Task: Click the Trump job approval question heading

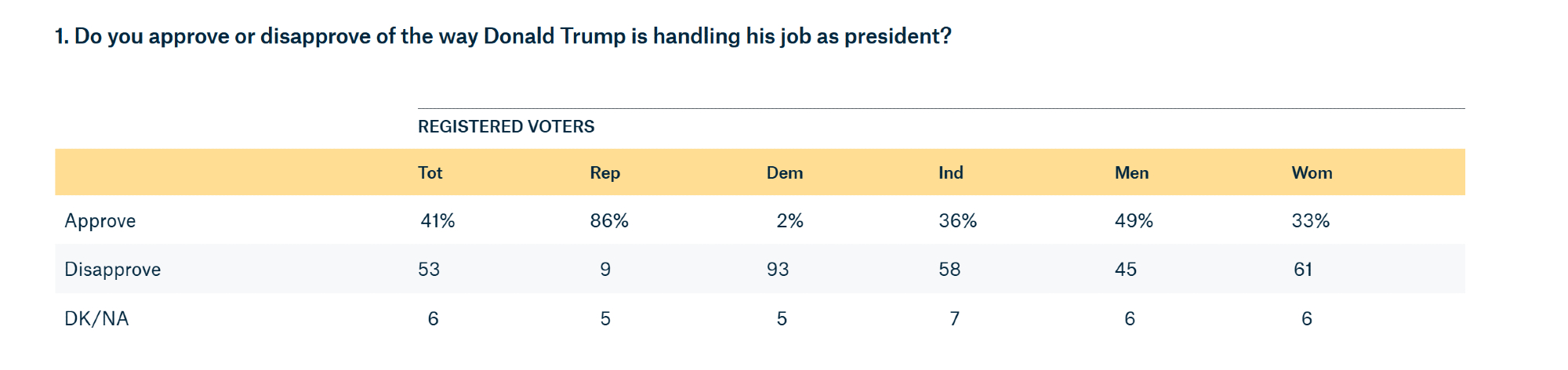Action: point(503,36)
